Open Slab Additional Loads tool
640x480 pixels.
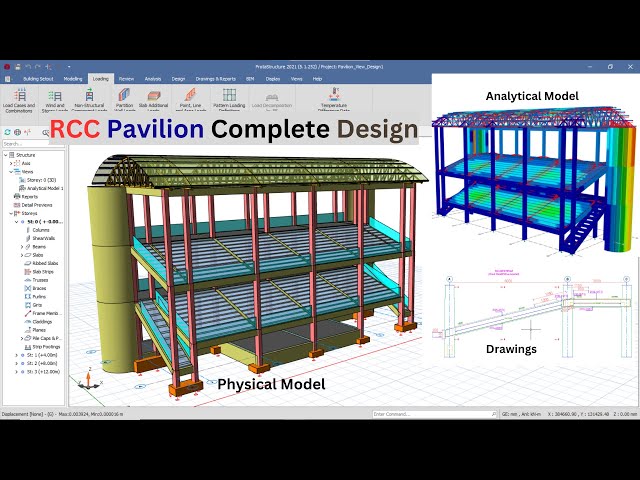pyautogui.click(x=153, y=100)
